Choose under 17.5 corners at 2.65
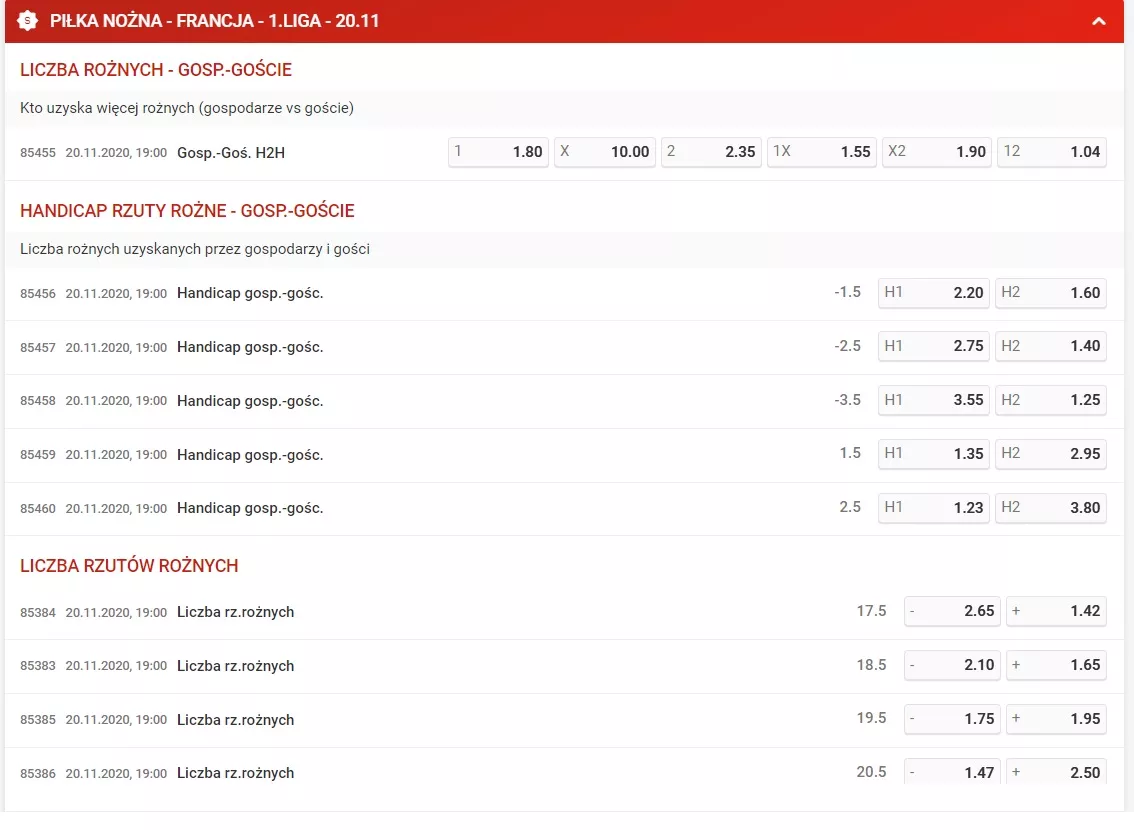1134x830 pixels. (952, 611)
